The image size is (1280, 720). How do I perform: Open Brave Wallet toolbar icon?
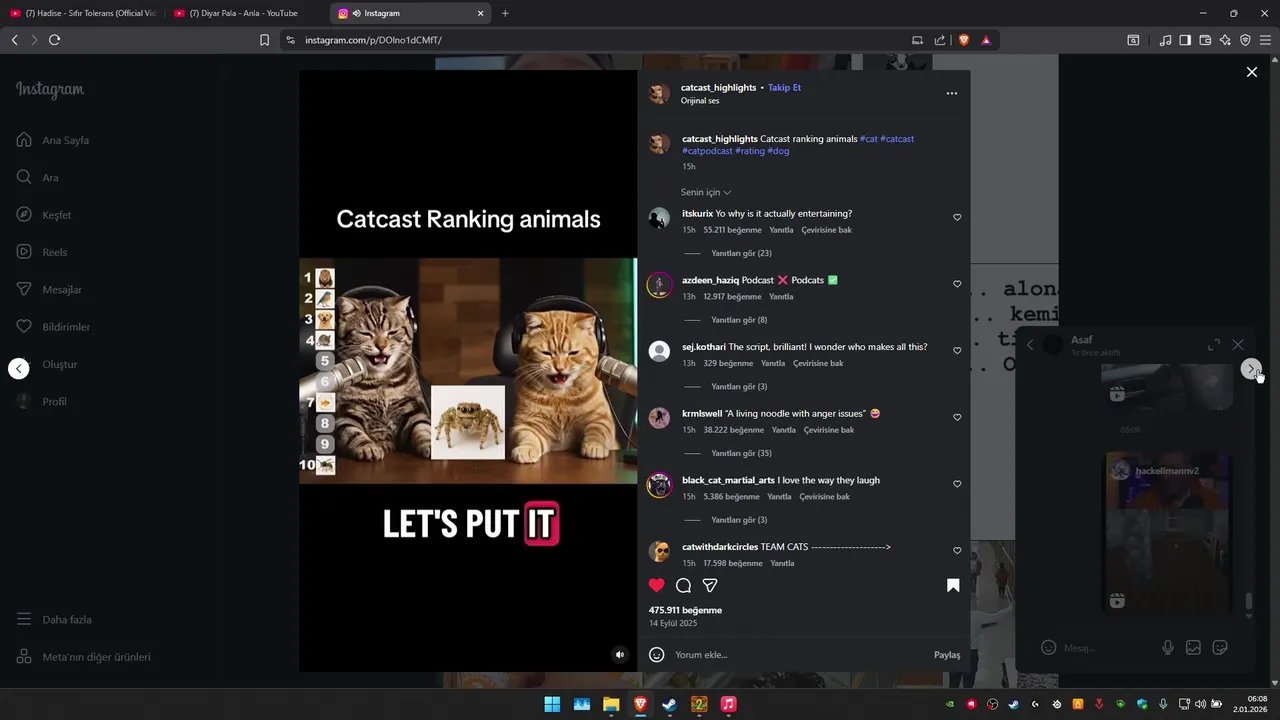click(1205, 40)
